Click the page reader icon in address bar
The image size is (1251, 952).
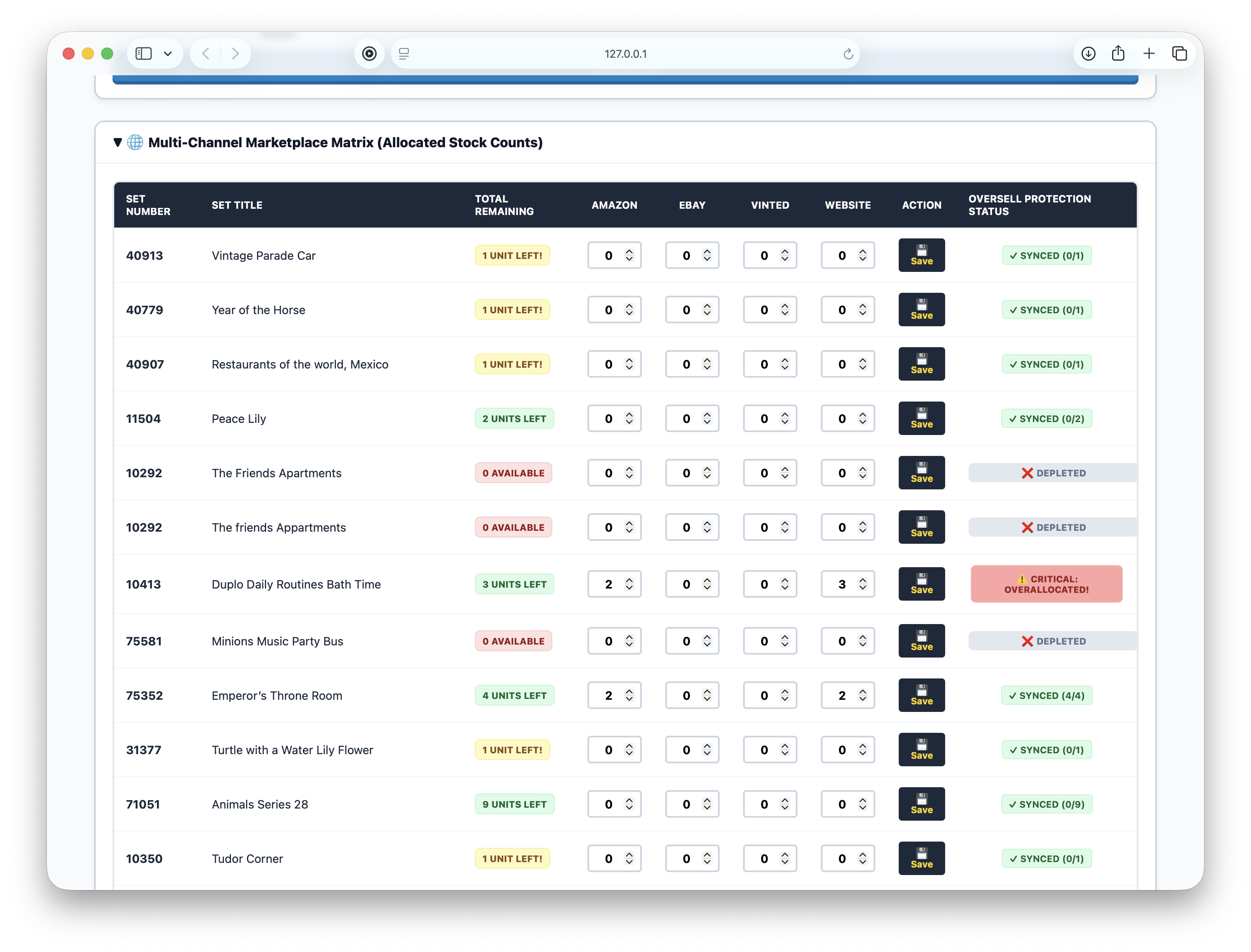click(404, 54)
